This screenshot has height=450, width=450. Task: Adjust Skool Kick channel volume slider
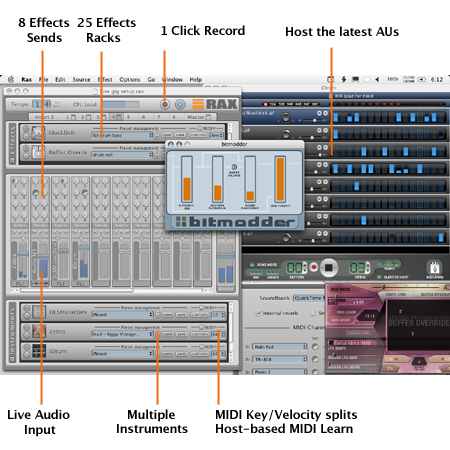(314, 120)
